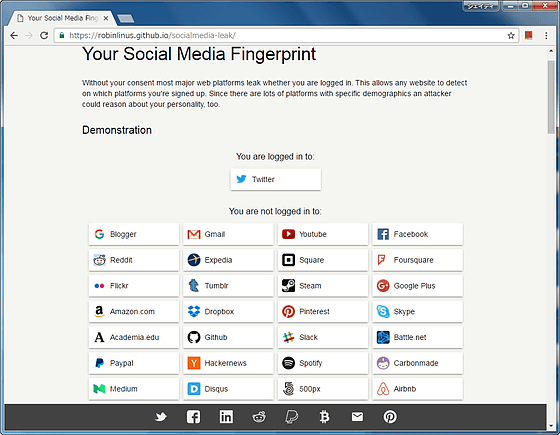Click the Skype logo icon

click(x=383, y=311)
